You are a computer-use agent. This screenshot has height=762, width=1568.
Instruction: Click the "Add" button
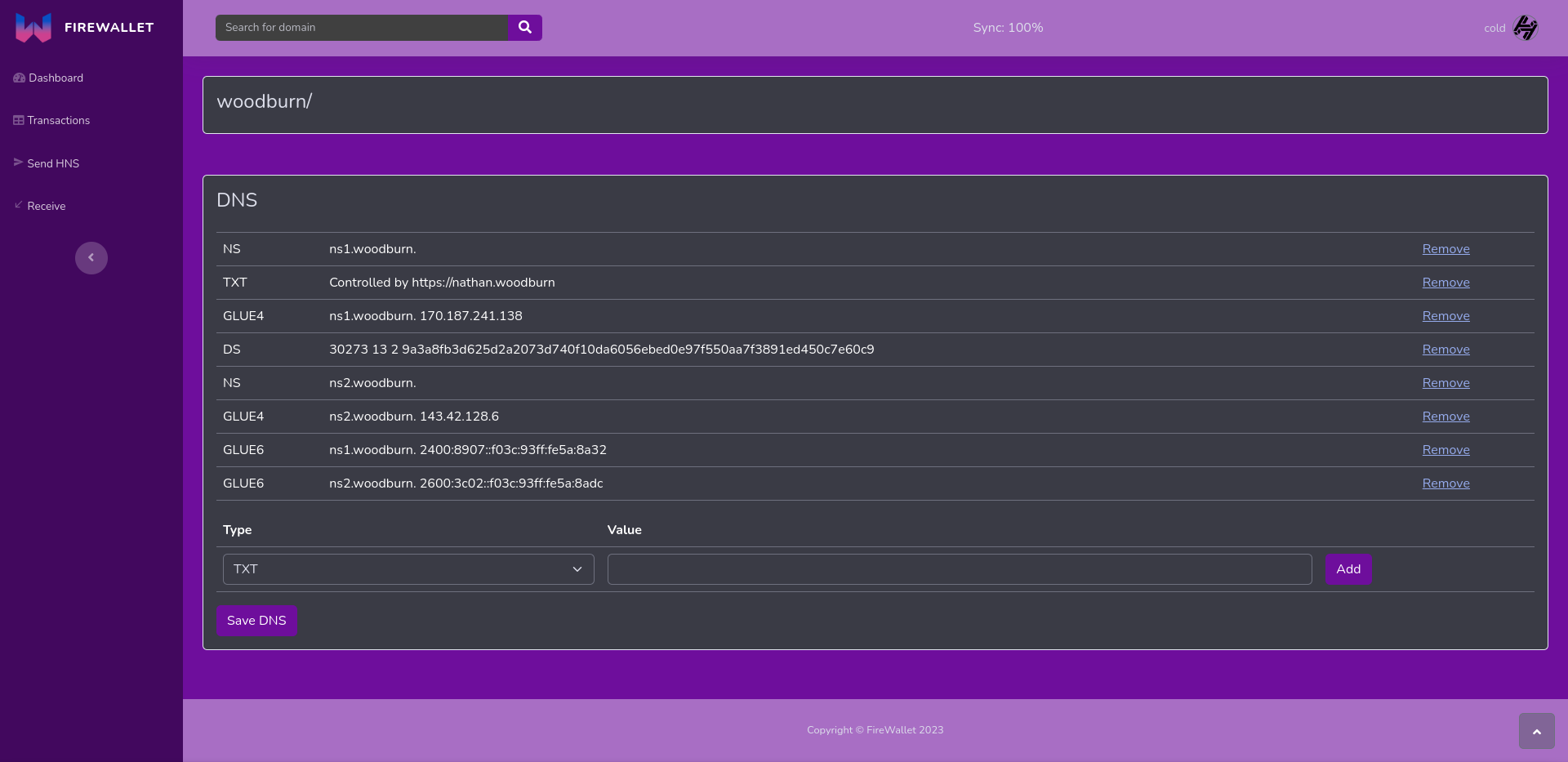(x=1347, y=568)
